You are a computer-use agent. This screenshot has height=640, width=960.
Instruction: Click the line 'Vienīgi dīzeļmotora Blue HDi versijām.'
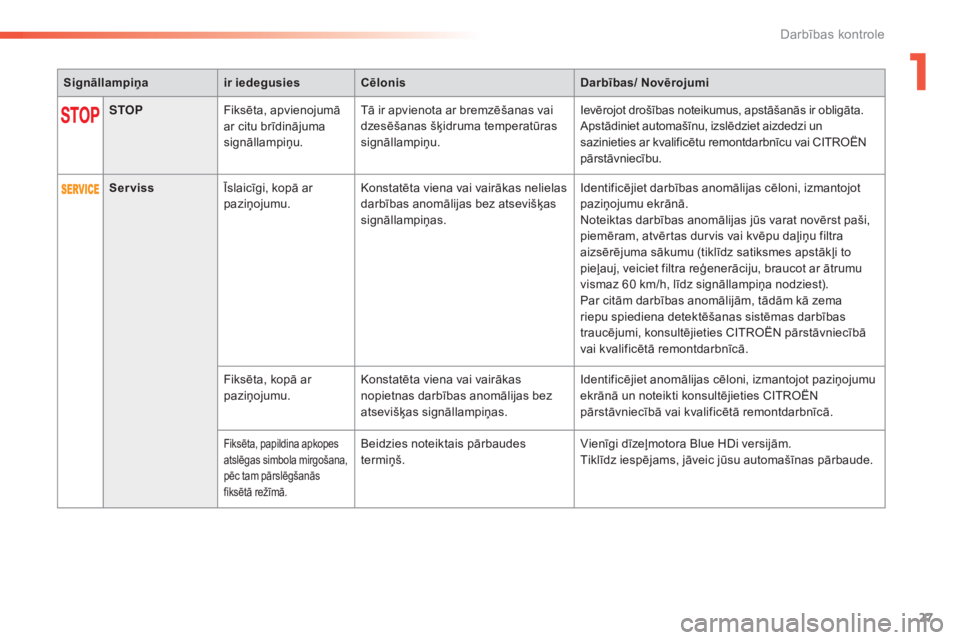[686, 443]
